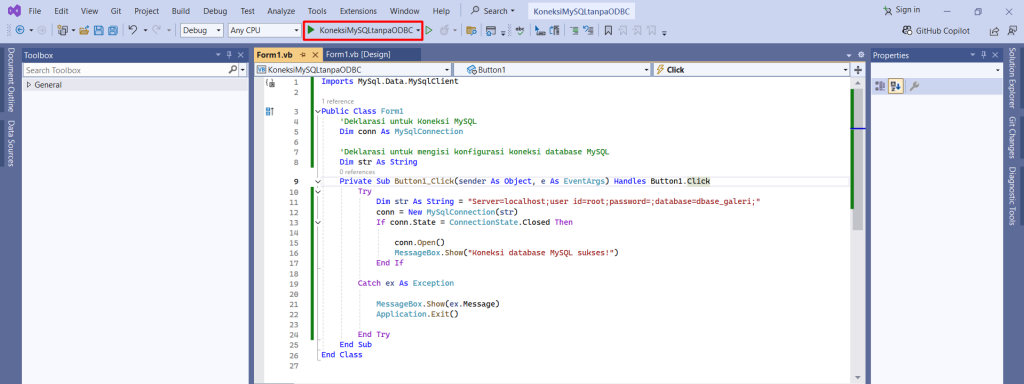Click the Hot Reload flame icon
The height and width of the screenshot is (384, 1024).
tap(445, 30)
